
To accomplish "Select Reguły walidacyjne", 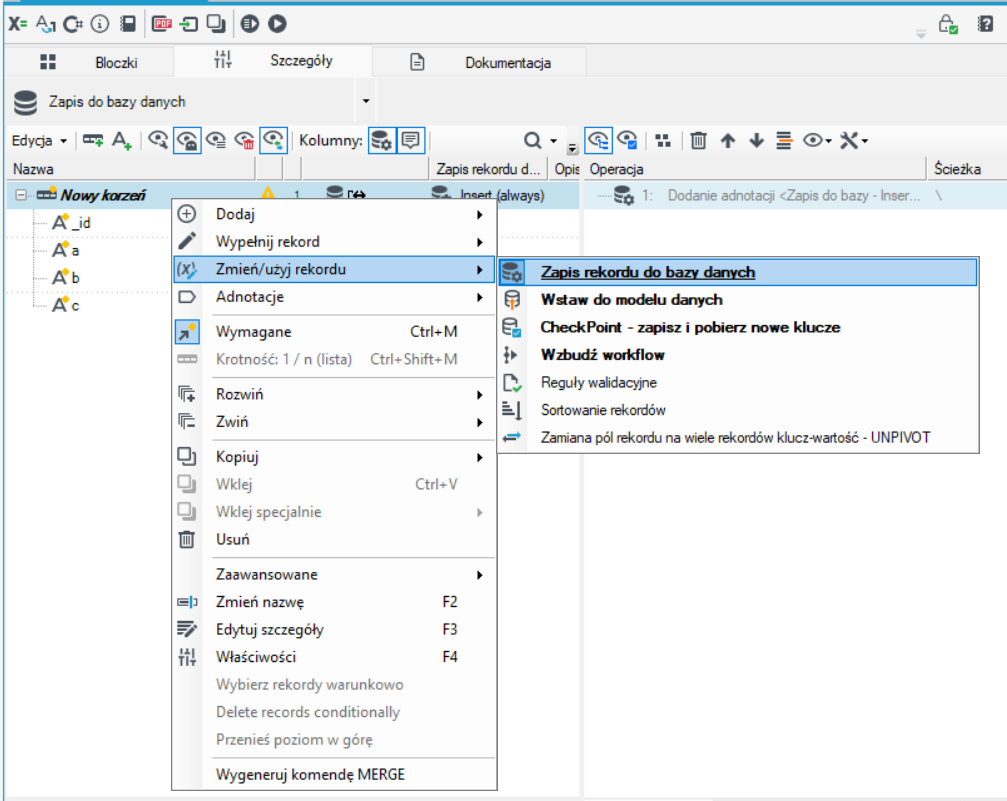I will coord(738,383).
